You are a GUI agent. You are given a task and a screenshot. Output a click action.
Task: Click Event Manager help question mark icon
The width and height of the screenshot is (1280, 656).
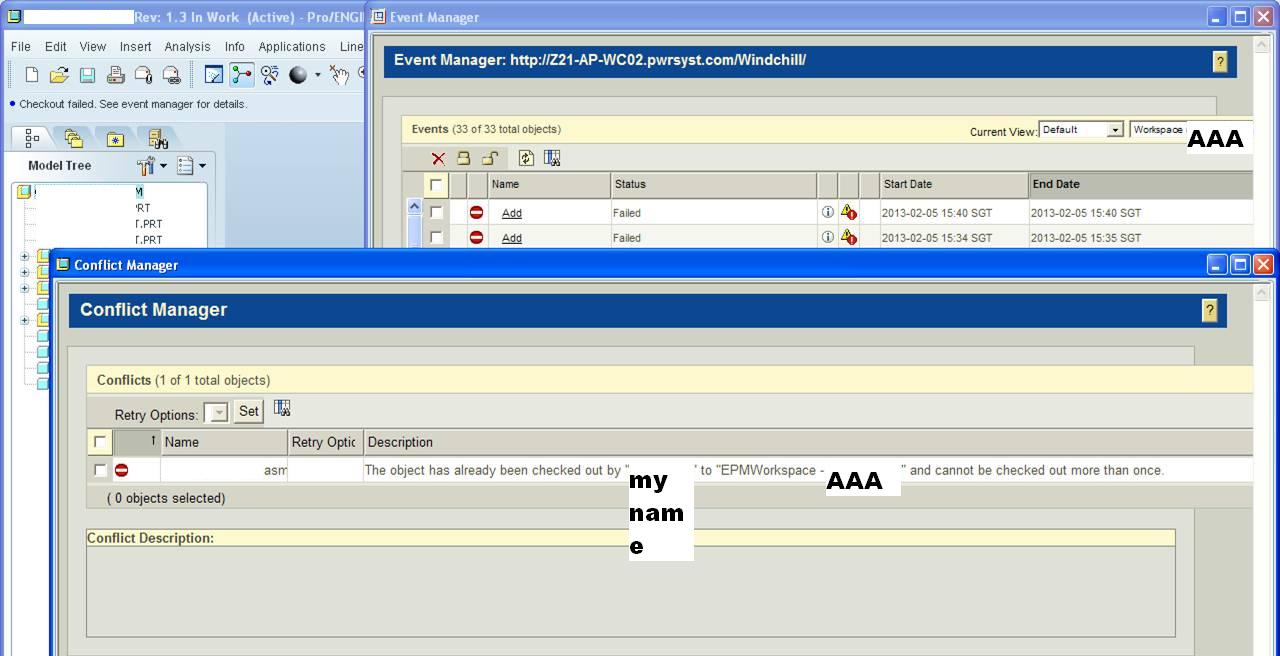pyautogui.click(x=1220, y=61)
